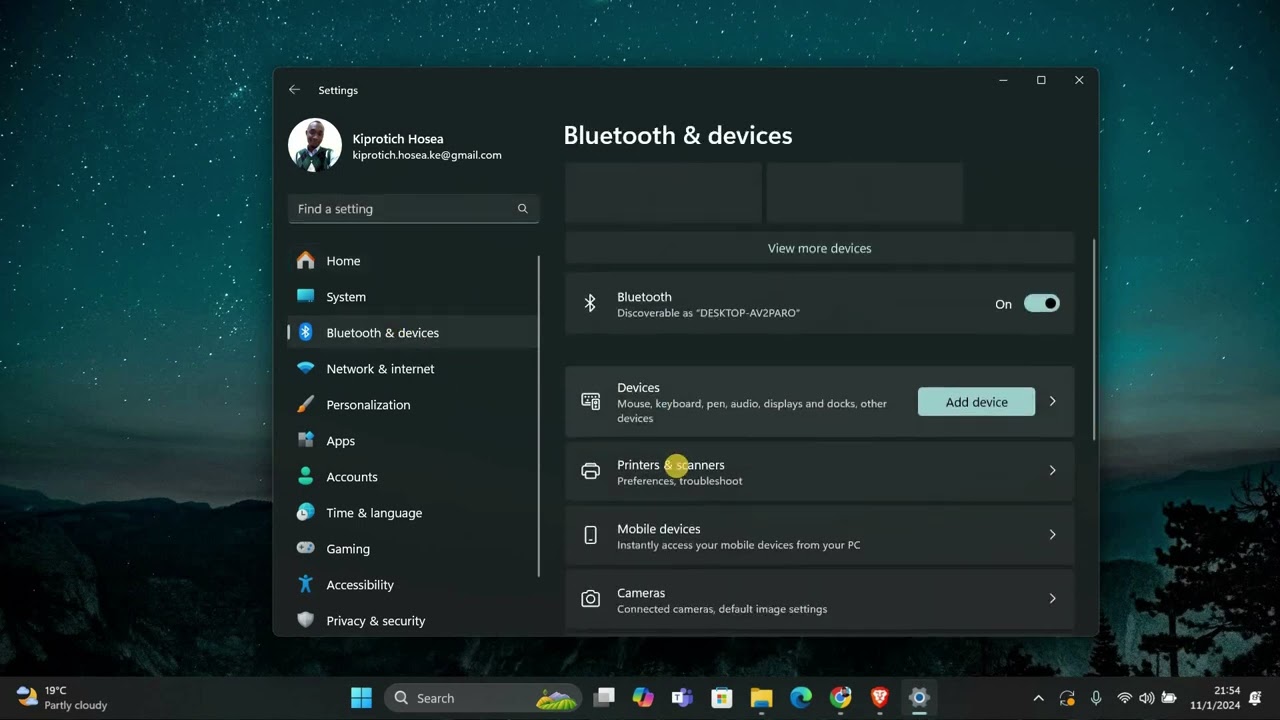Open Time & language settings

(x=413, y=513)
